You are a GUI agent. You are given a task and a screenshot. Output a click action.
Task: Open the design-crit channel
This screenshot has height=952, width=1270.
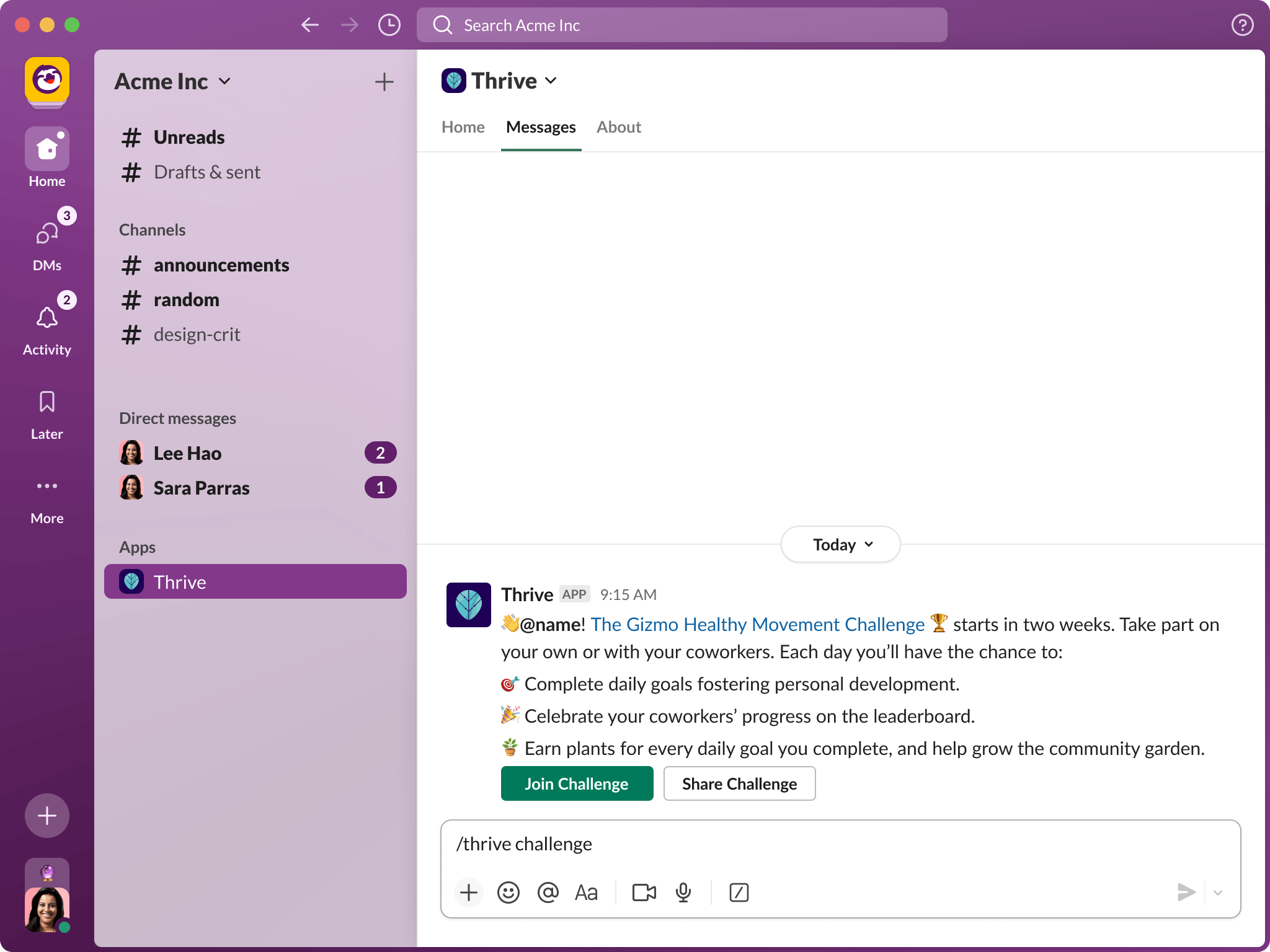click(x=255, y=334)
